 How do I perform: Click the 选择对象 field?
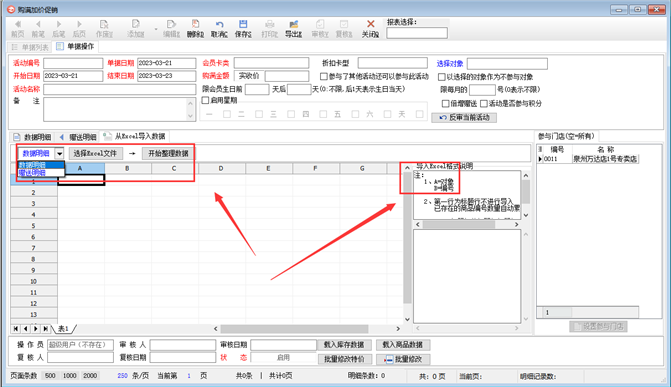tap(507, 64)
